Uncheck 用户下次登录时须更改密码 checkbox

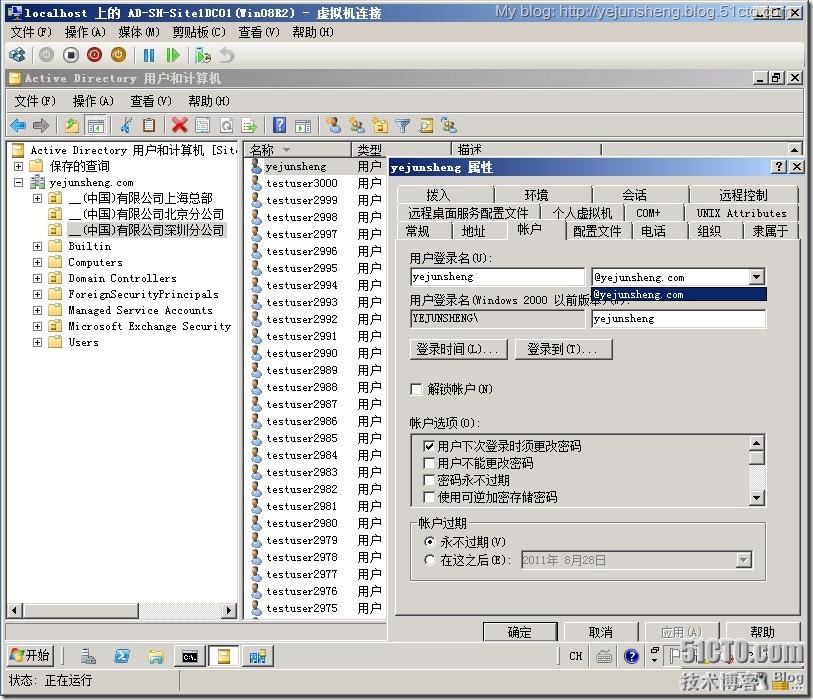tap(429, 446)
